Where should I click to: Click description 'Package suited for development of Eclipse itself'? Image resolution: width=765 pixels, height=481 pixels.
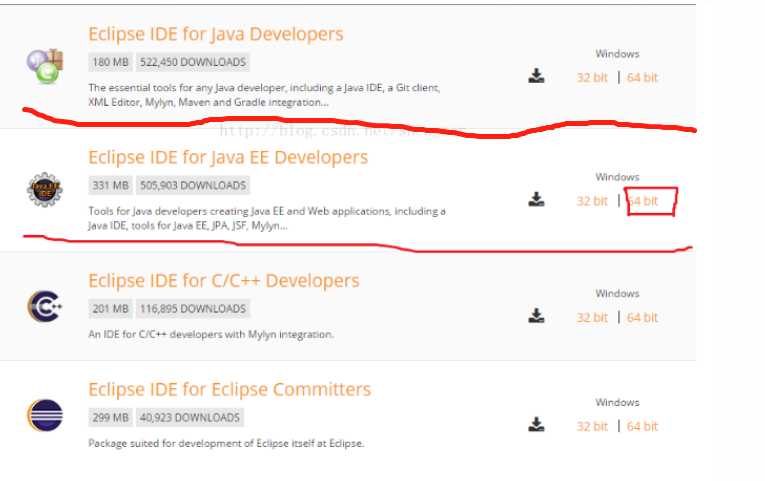tap(226, 443)
